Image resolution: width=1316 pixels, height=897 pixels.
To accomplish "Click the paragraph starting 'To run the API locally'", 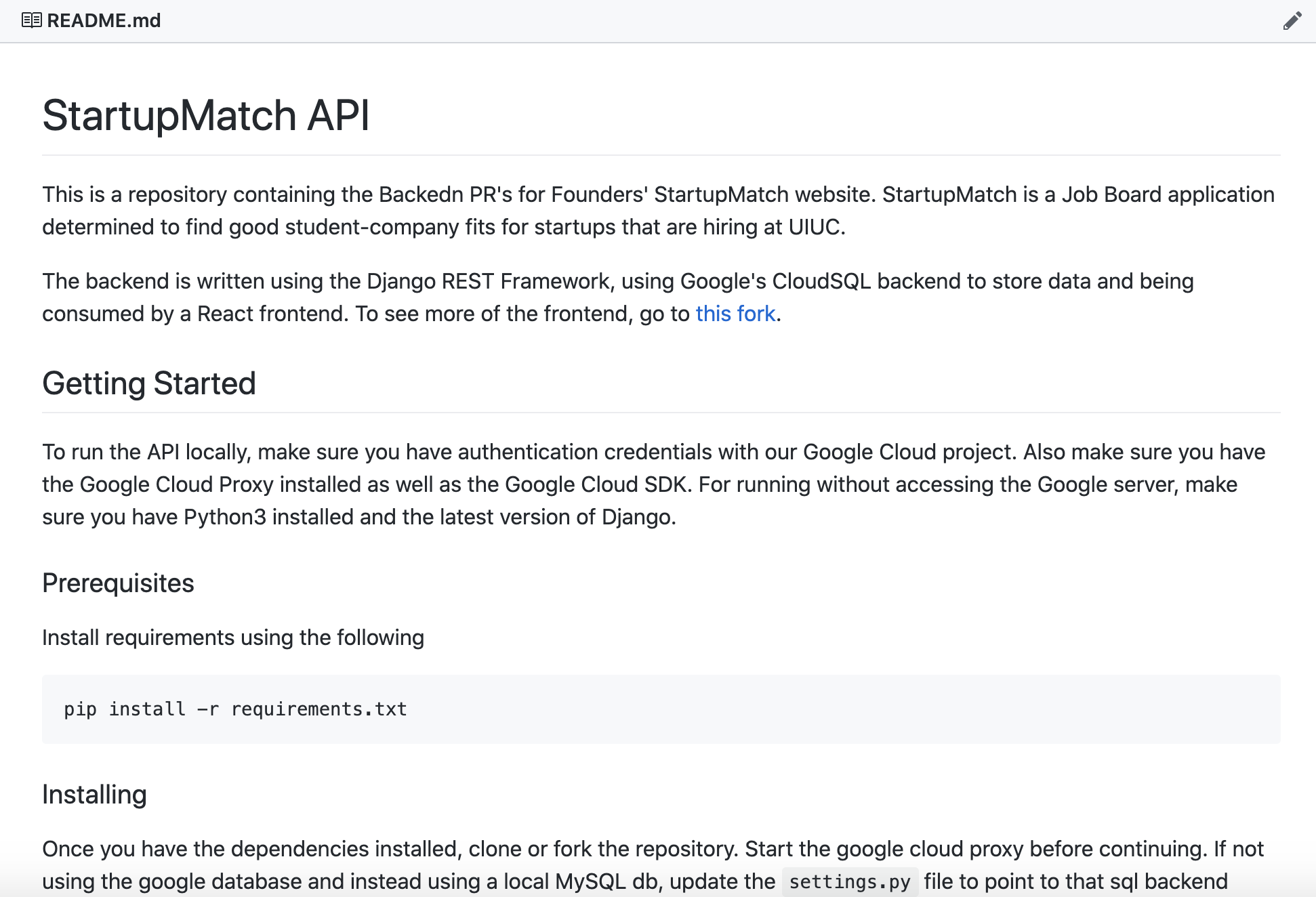I will pyautogui.click(x=654, y=484).
